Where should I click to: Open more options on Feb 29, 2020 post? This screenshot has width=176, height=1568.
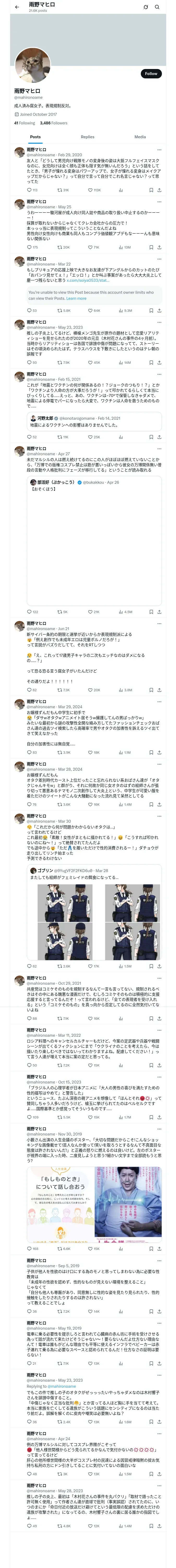pyautogui.click(x=159, y=149)
